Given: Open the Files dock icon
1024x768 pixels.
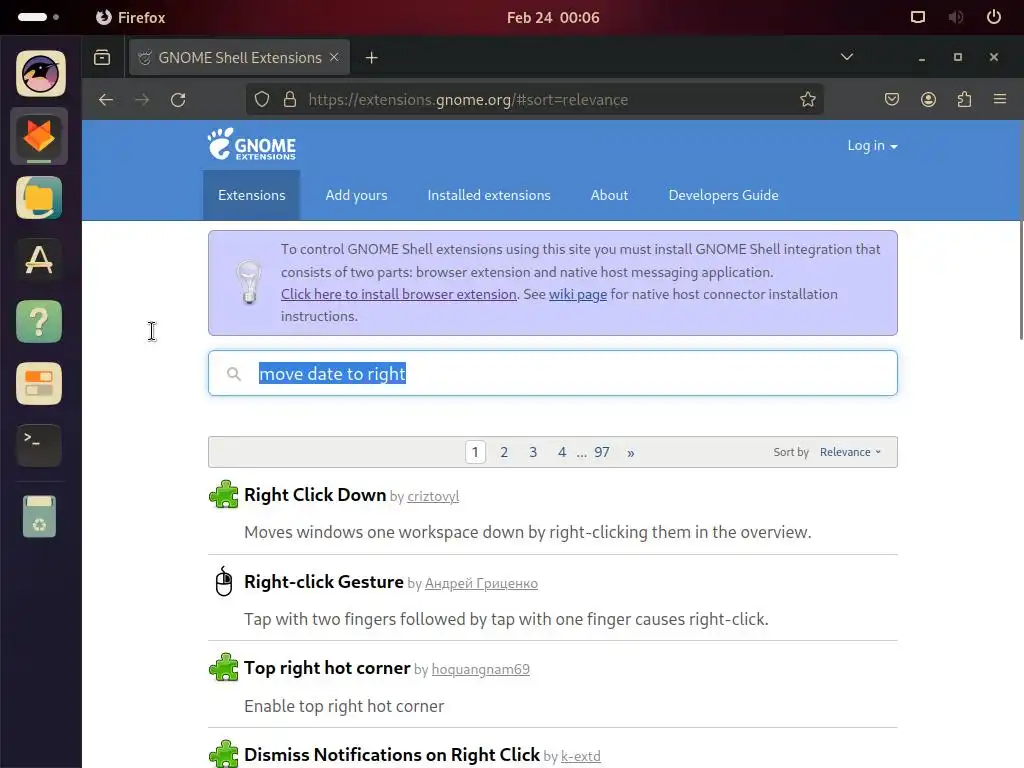Looking at the screenshot, I should [39, 198].
